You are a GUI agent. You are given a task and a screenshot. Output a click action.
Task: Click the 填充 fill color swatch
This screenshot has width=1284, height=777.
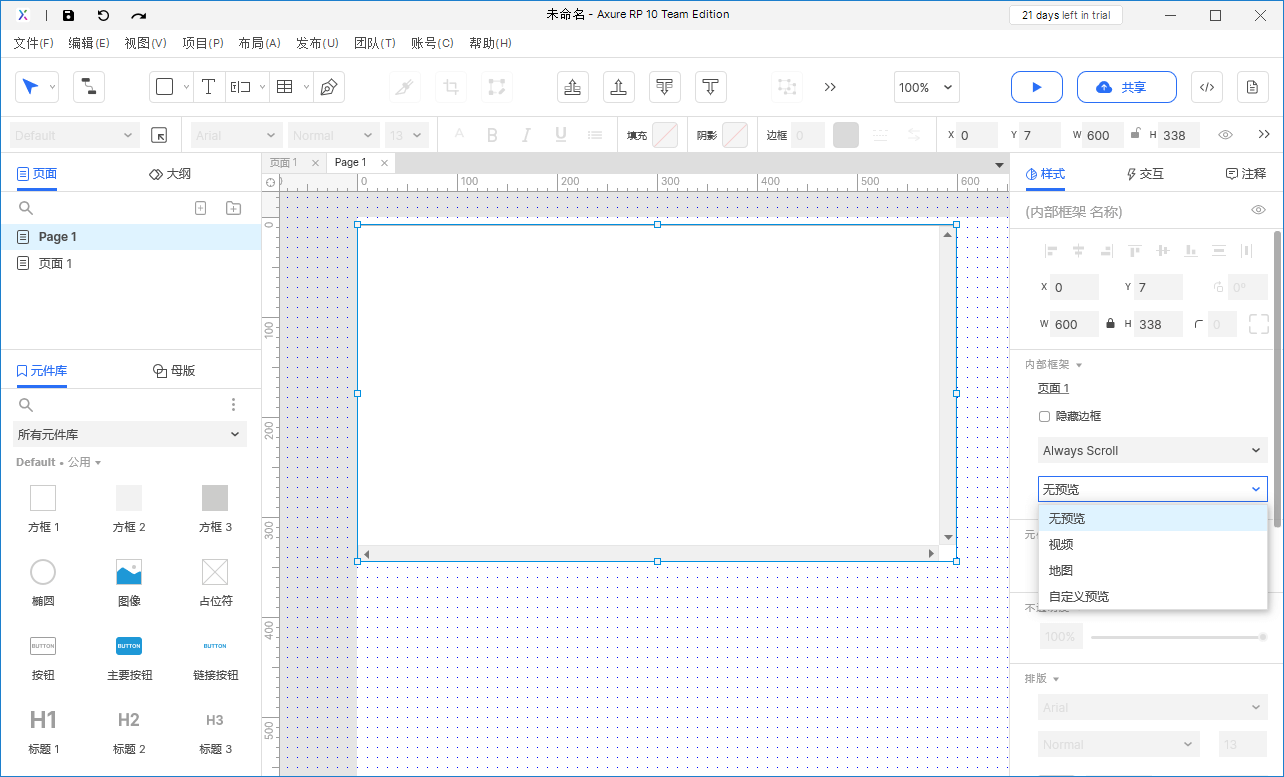665,135
